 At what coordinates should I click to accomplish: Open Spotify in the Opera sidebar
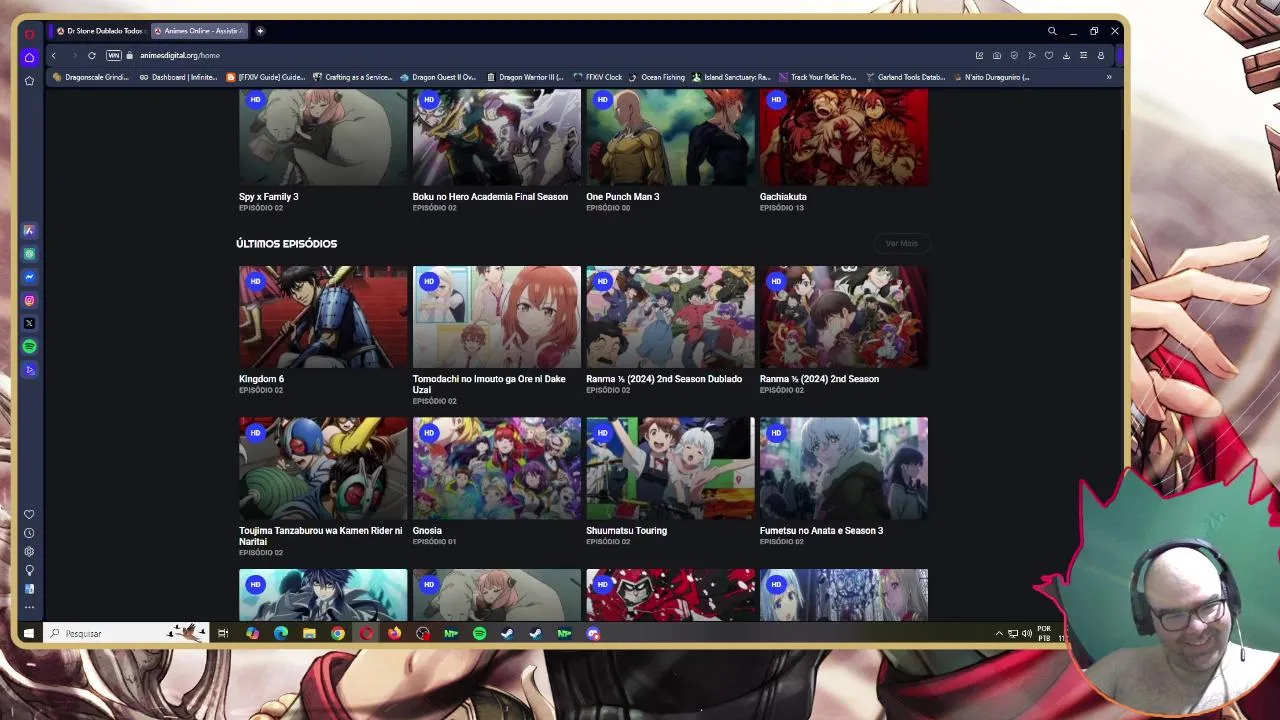click(29, 346)
